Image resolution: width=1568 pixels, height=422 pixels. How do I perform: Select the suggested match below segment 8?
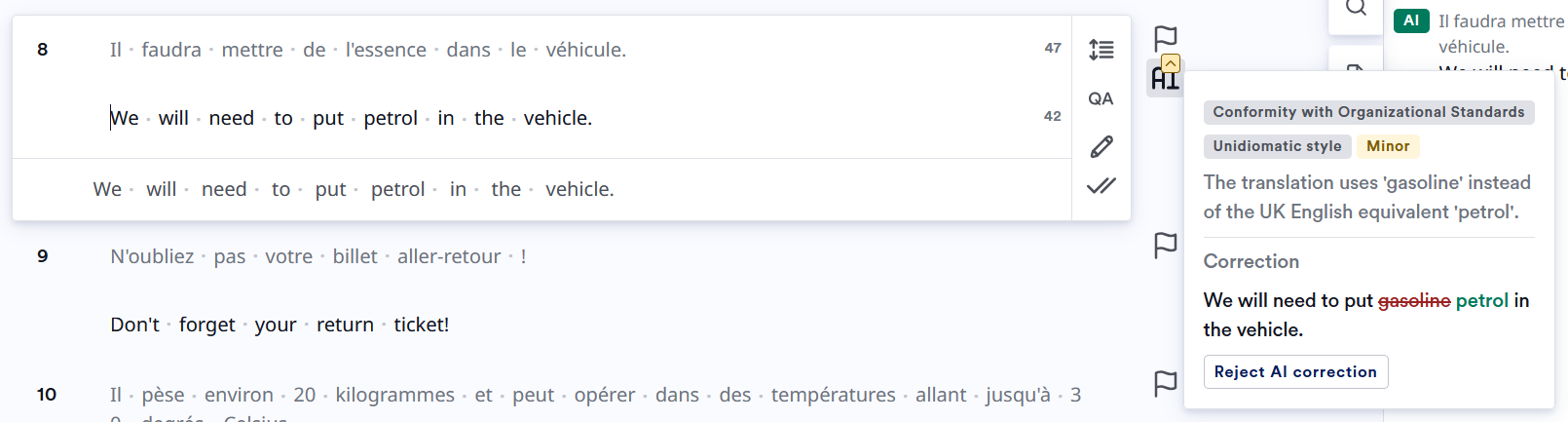tap(354, 189)
